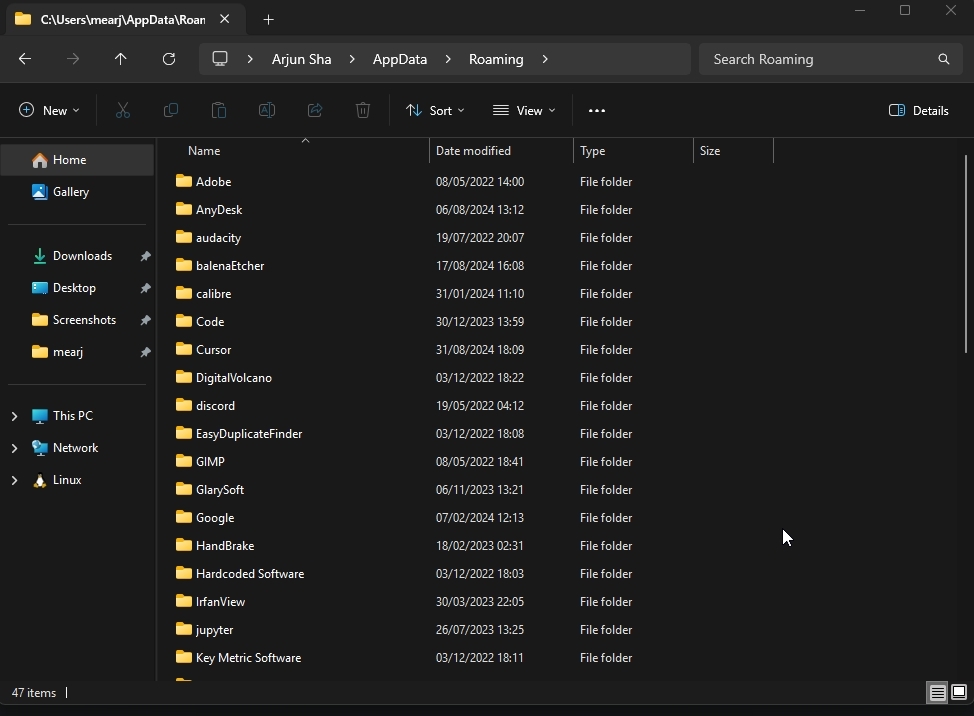Viewport: 974px width, 716px height.
Task: Switch to details layout via status bar icon
Action: (x=937, y=692)
